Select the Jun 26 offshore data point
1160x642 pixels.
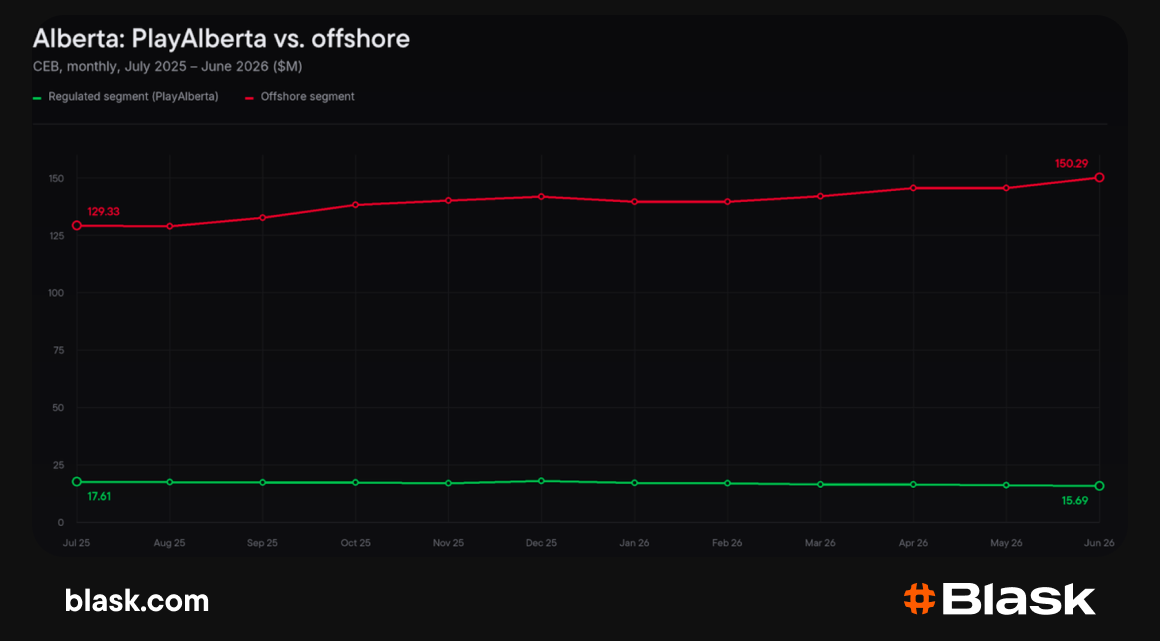pyautogui.click(x=1099, y=178)
